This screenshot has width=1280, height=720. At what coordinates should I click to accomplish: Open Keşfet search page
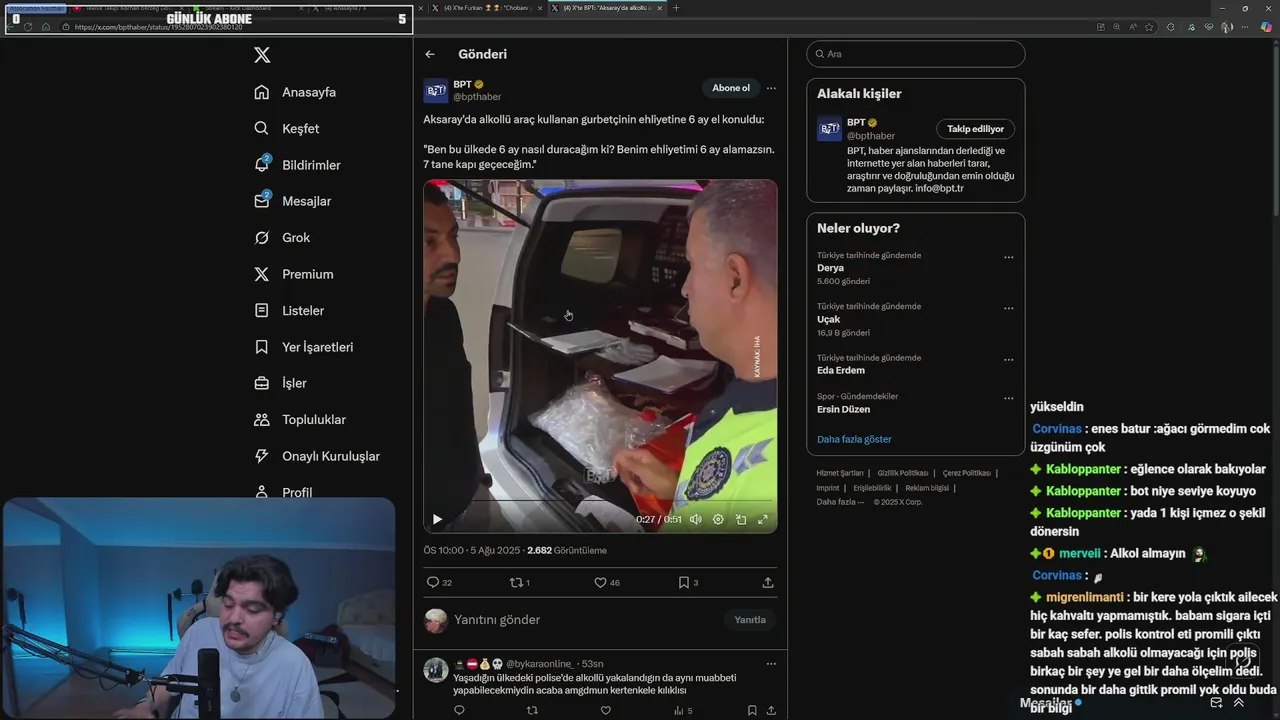point(287,128)
